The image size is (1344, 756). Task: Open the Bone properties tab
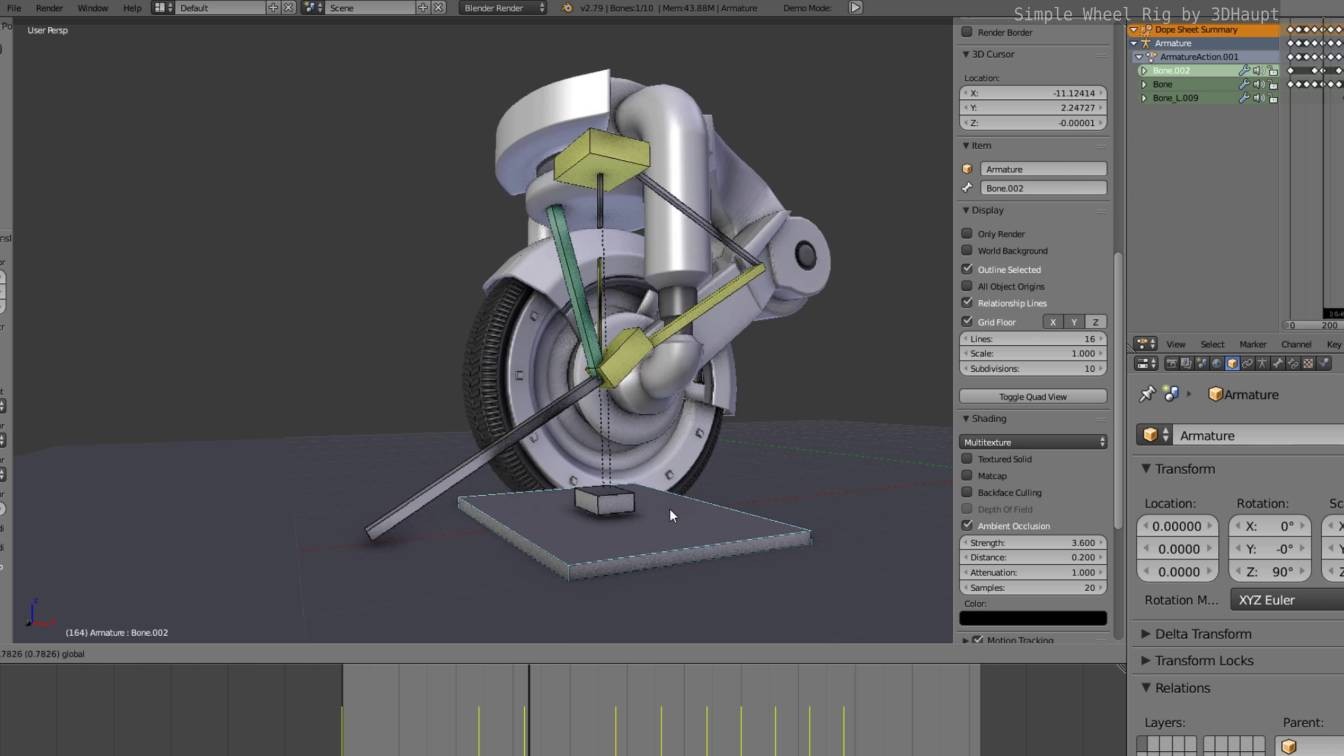click(1277, 363)
